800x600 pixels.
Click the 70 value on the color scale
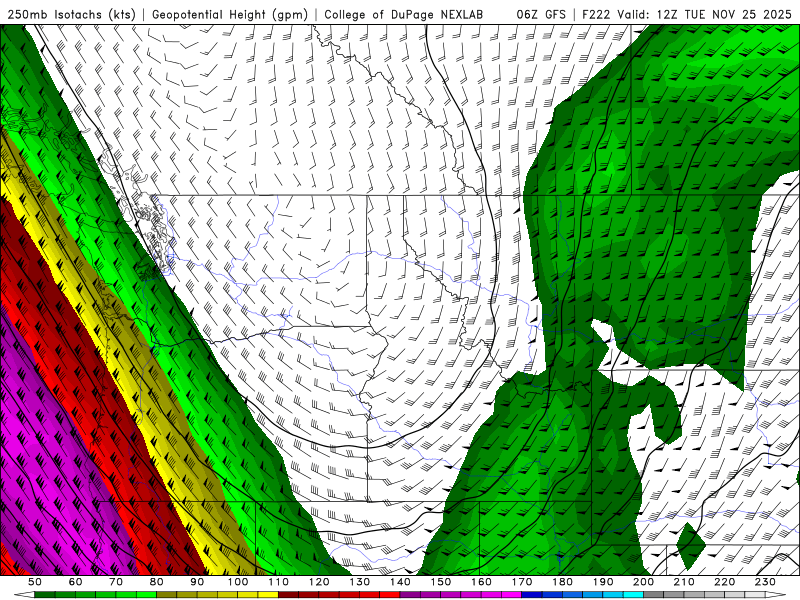[x=116, y=582]
